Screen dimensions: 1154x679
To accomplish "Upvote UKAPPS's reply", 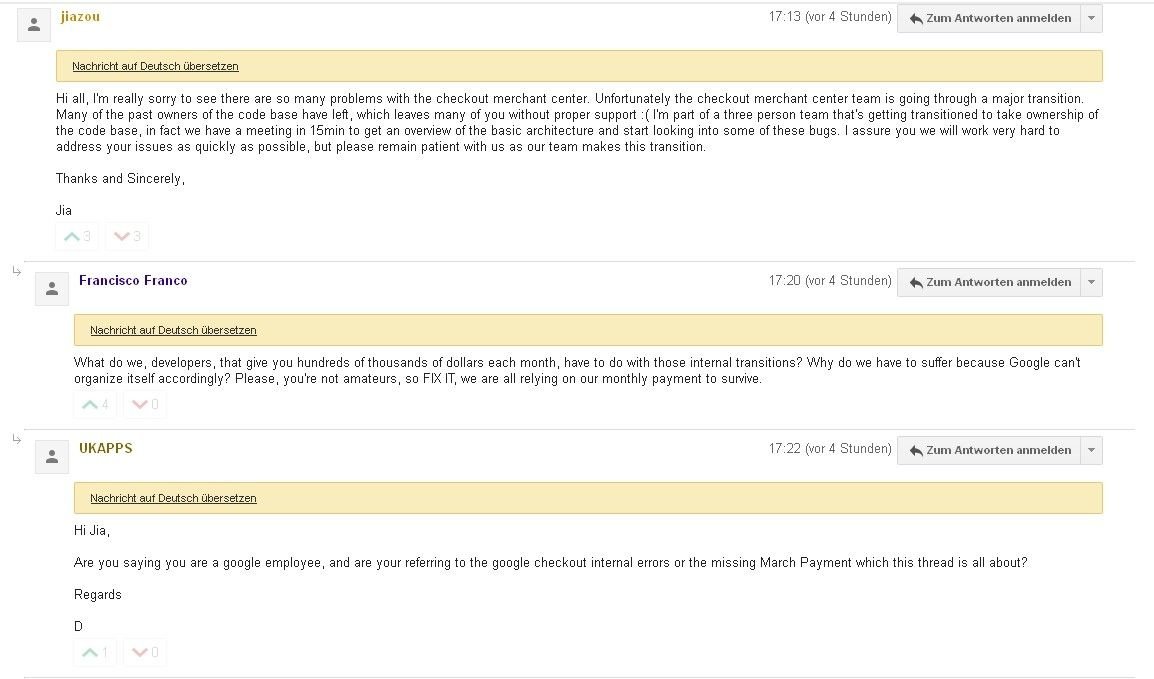I will coord(95,652).
